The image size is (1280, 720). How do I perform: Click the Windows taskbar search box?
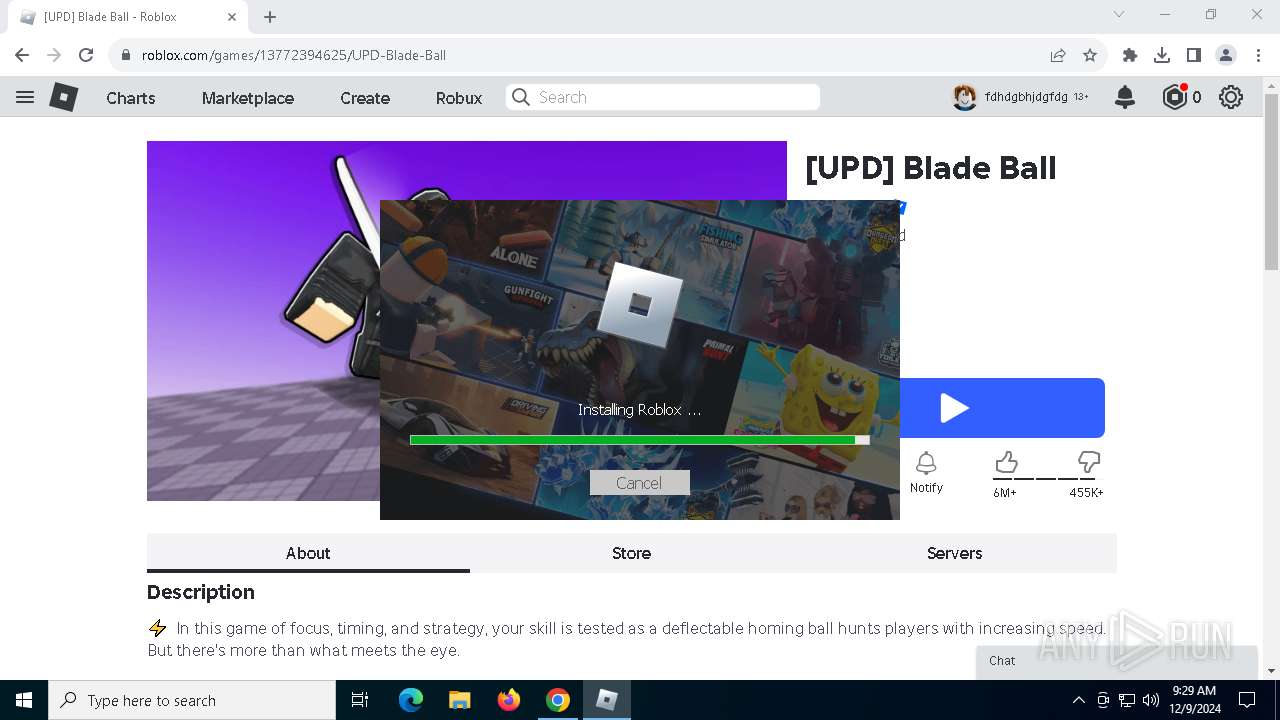pyautogui.click(x=192, y=700)
